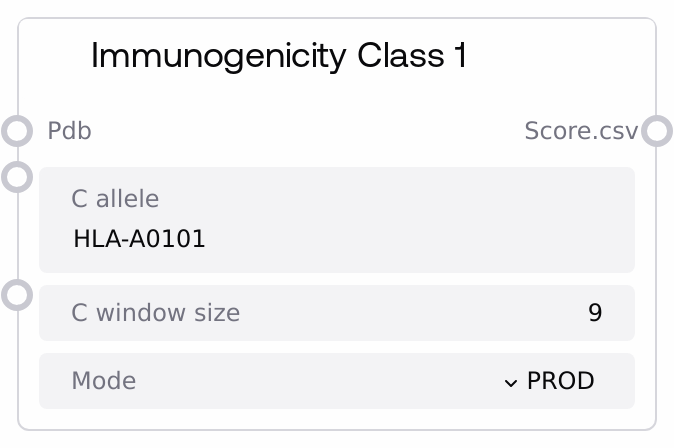674x448 pixels.
Task: Click blank space between Pdb and Score.csv
Action: 300,131
